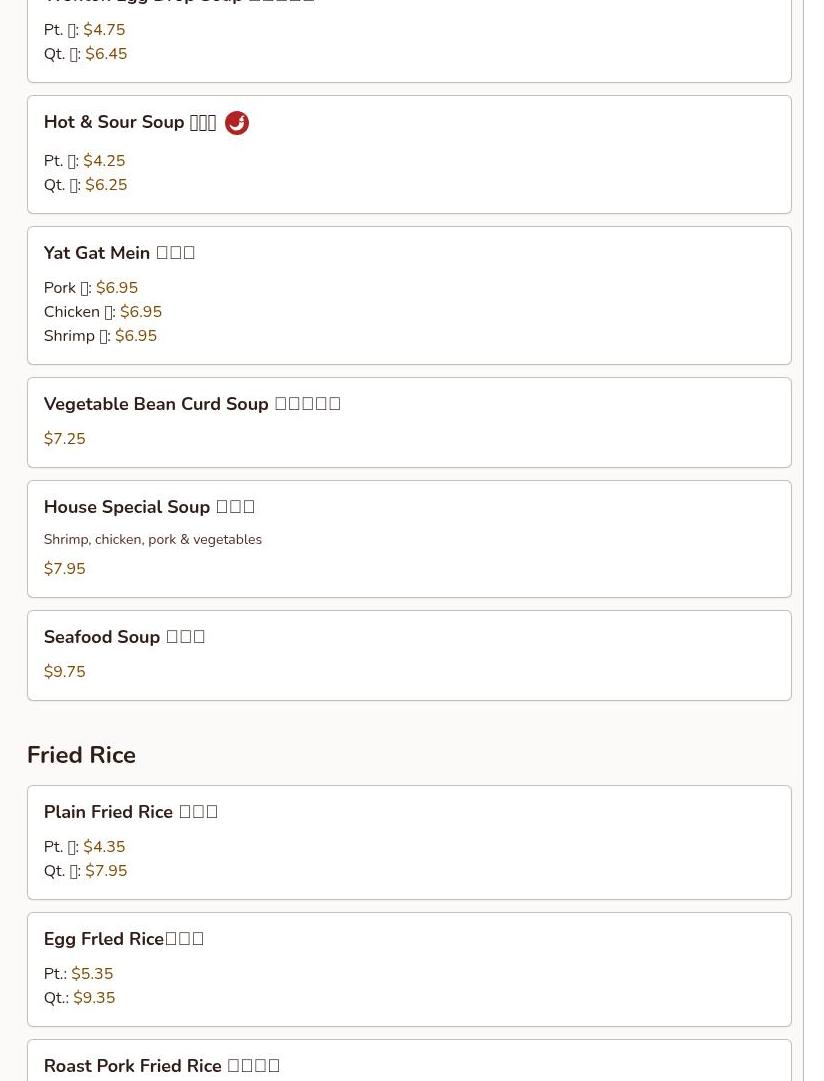Screen dimensions: 824x1081
Task: Open Egg Fried Rice menu item
Action: coord(409,969)
